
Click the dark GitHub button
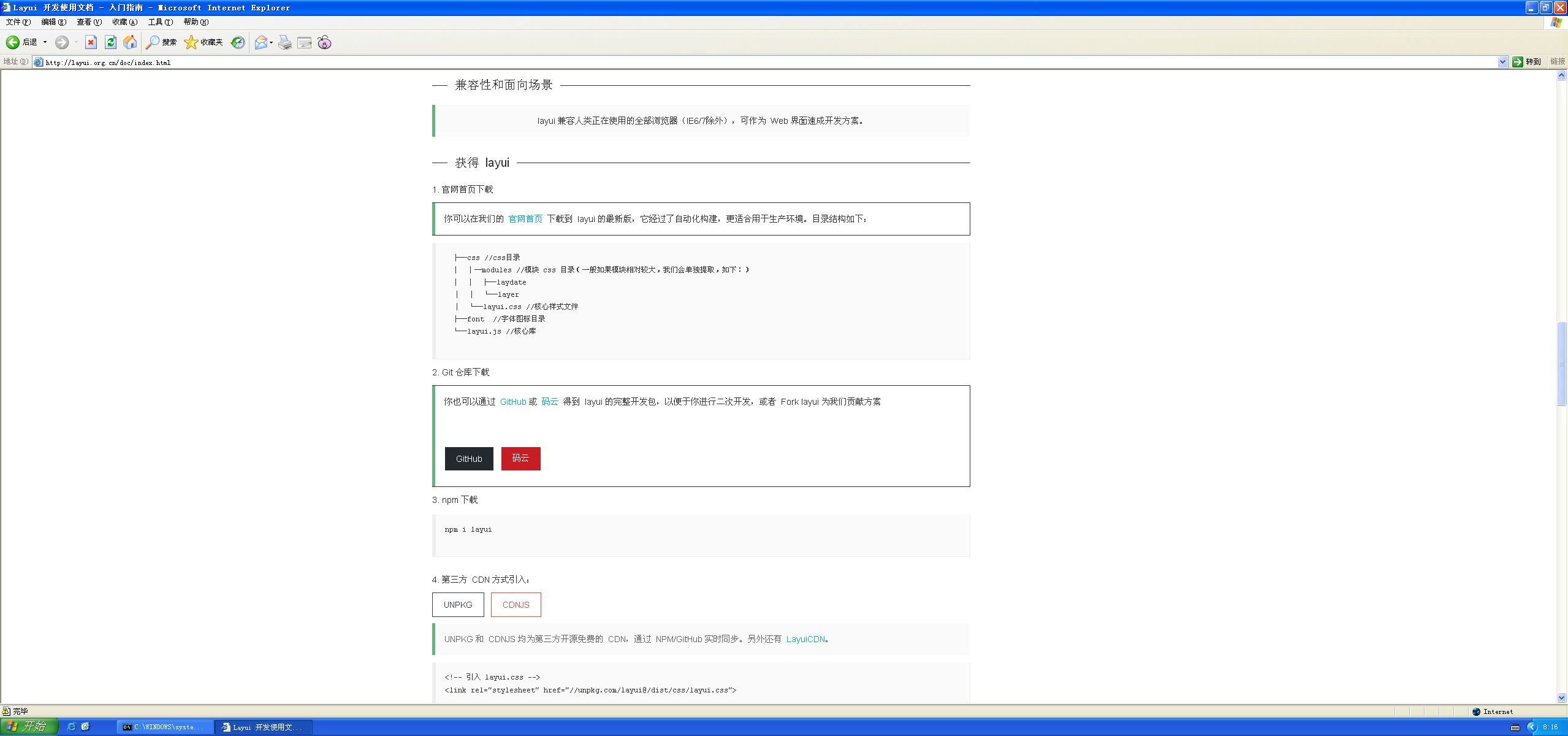pos(469,459)
